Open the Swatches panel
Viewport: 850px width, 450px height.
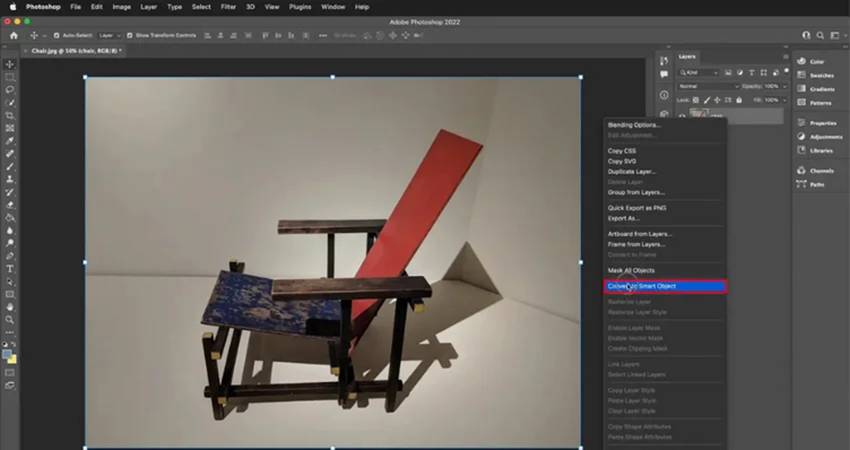click(815, 75)
